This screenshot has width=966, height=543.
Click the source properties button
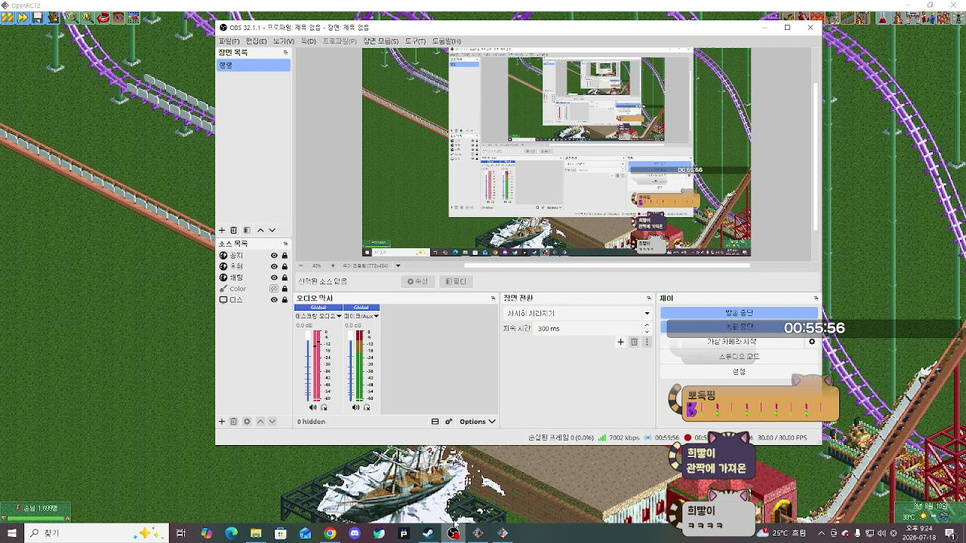point(418,282)
